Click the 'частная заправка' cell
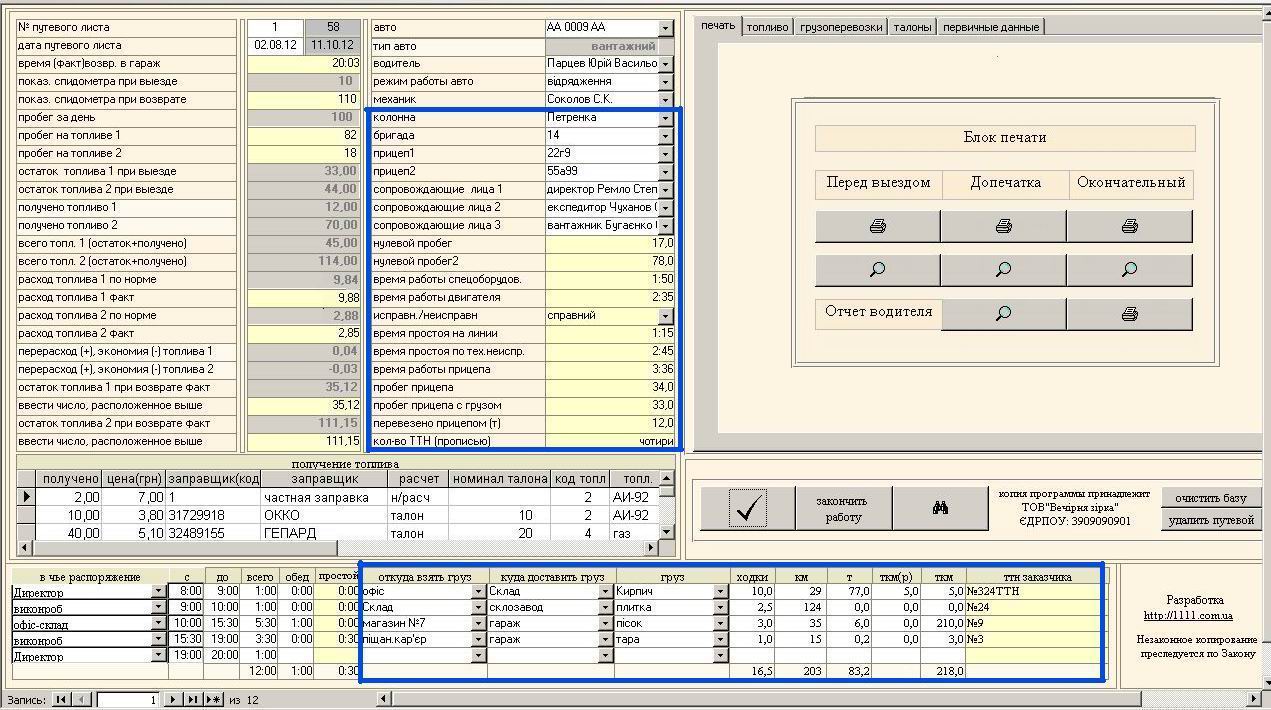 coord(324,497)
